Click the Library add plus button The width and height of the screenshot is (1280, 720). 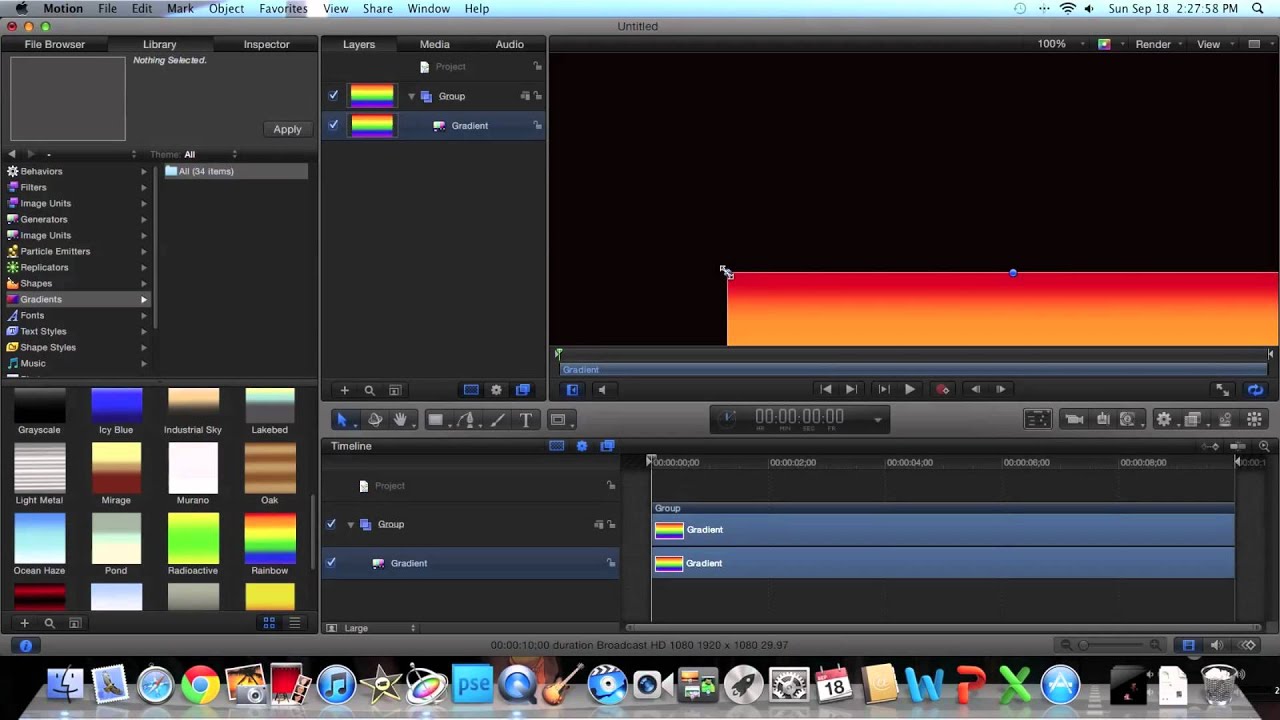24,623
